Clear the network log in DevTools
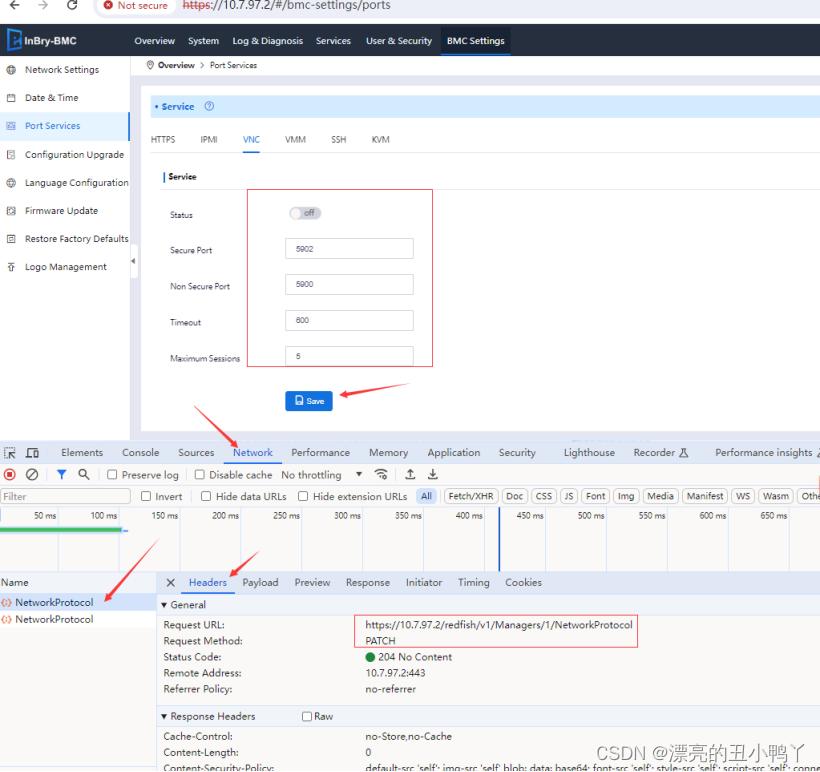 click(x=32, y=475)
